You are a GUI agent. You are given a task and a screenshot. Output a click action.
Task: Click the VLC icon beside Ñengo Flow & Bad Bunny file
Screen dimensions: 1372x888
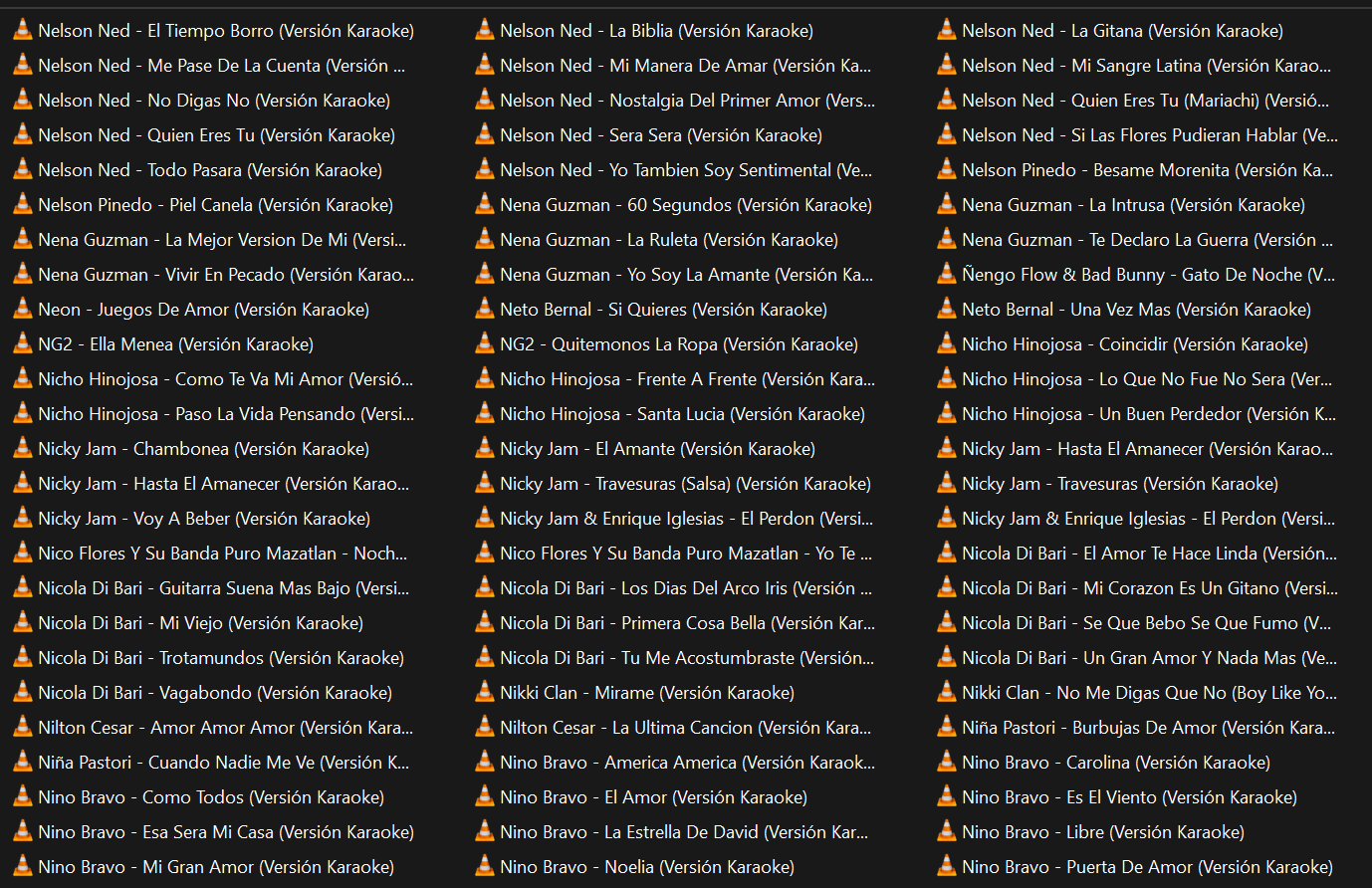point(947,275)
